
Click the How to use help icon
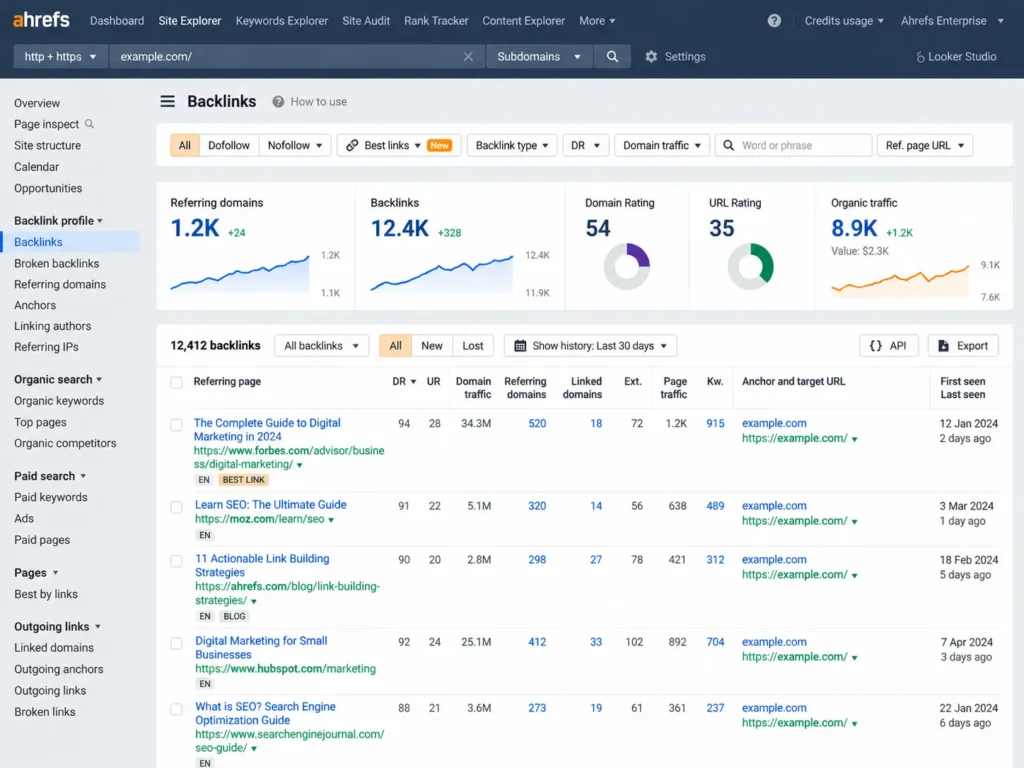(278, 102)
